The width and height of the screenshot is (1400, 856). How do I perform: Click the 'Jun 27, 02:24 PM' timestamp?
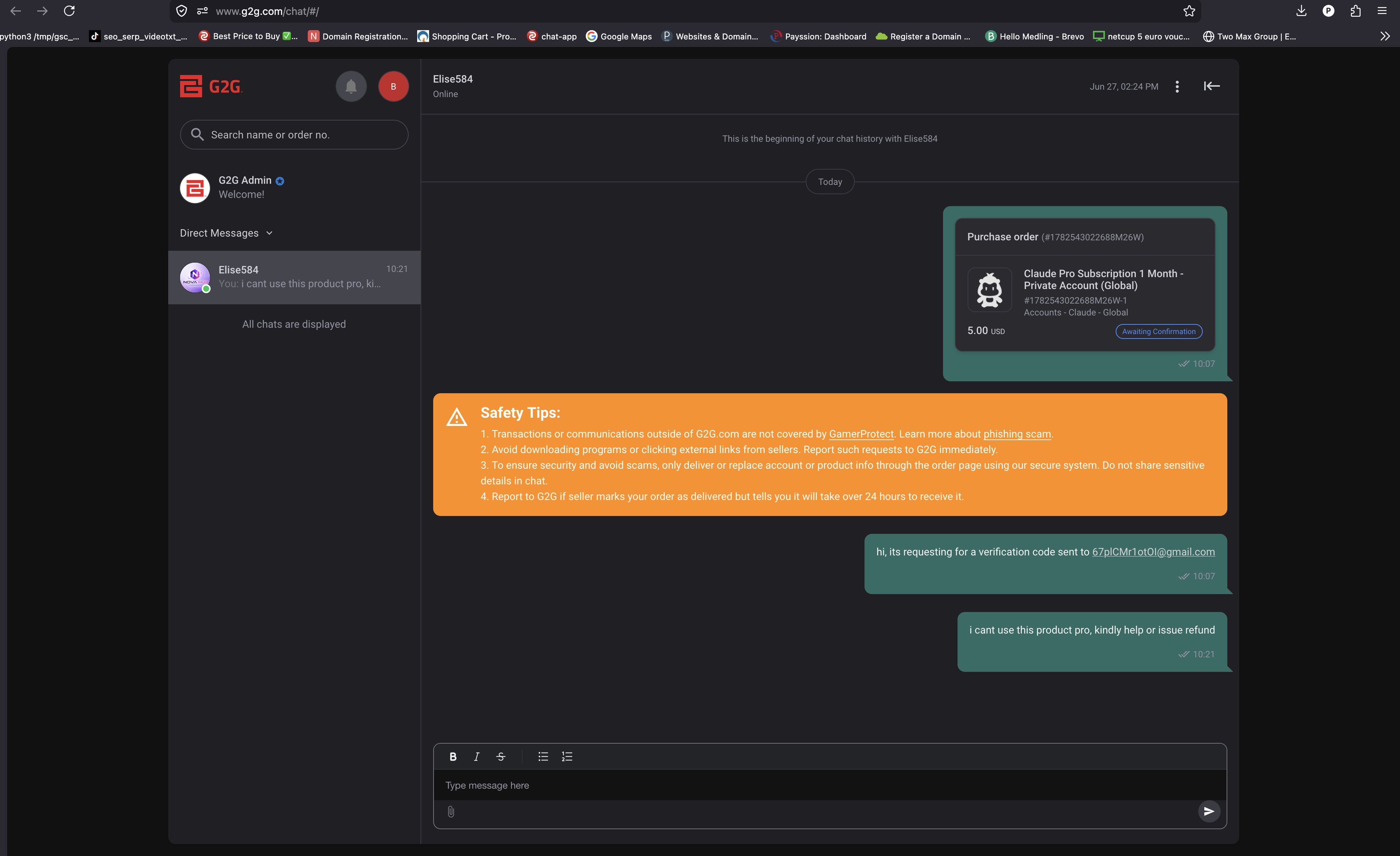coord(1123,87)
